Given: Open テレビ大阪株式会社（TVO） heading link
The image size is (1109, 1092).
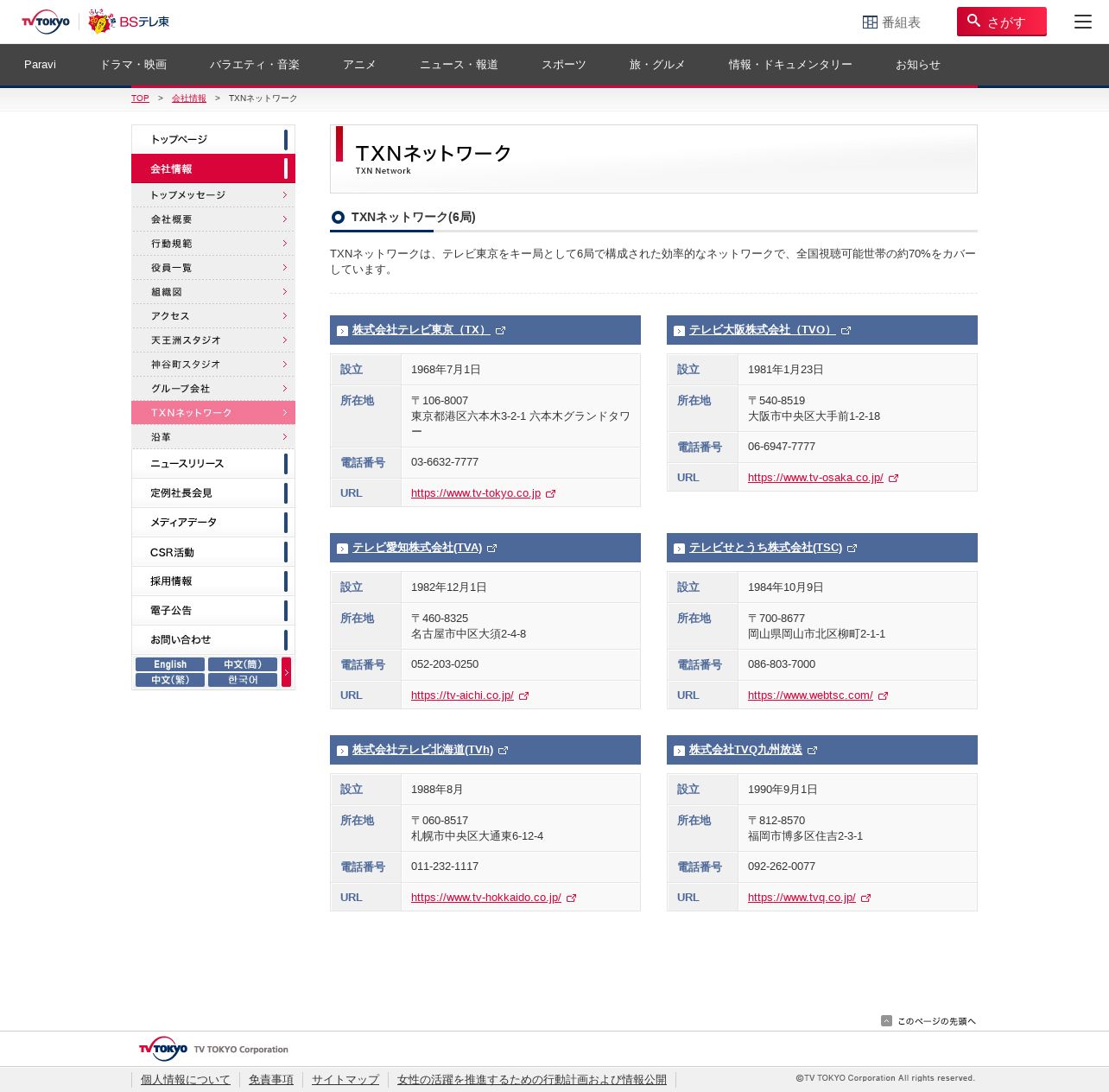Looking at the screenshot, I should pyautogui.click(x=763, y=330).
